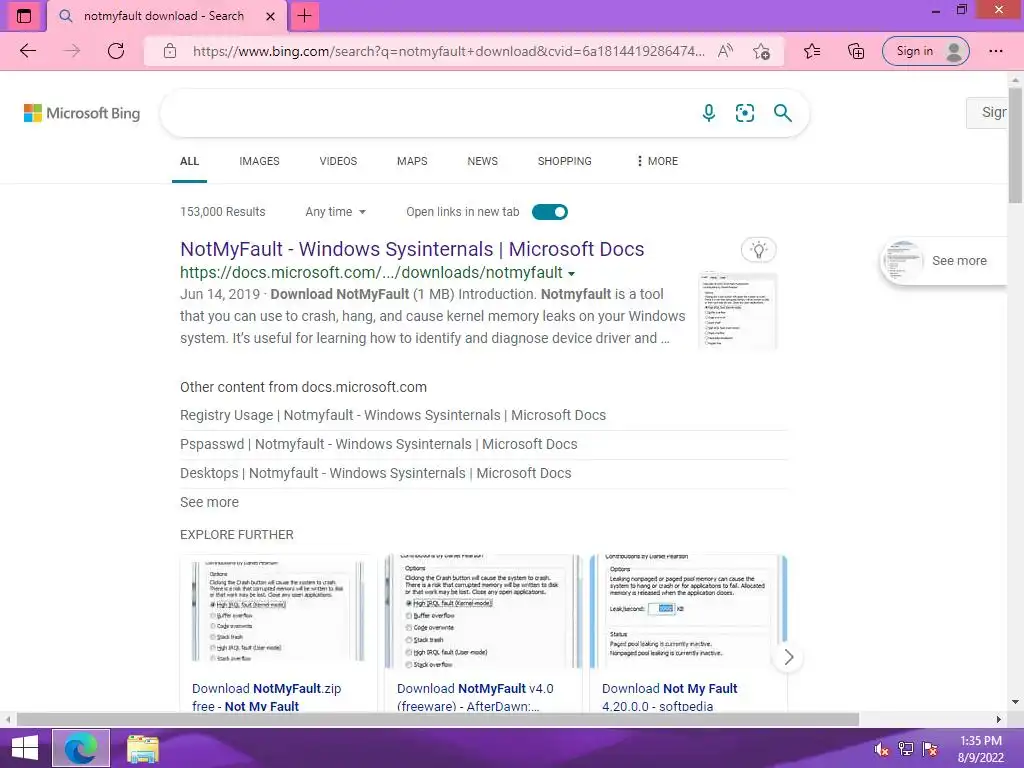
Task: Click the Bing page Sign in button
Action: point(987,112)
